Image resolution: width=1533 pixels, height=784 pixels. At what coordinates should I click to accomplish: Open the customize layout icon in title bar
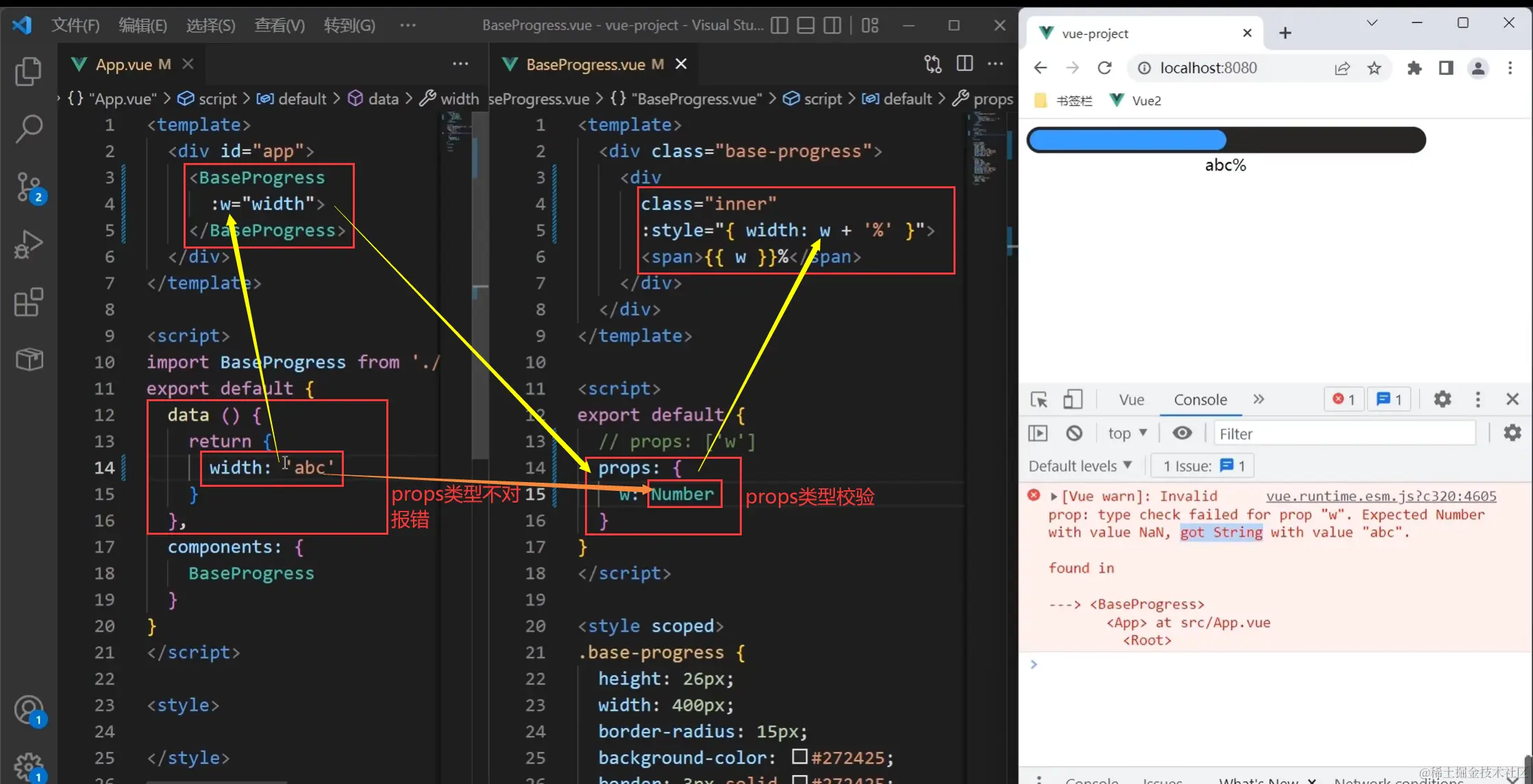coord(870,25)
